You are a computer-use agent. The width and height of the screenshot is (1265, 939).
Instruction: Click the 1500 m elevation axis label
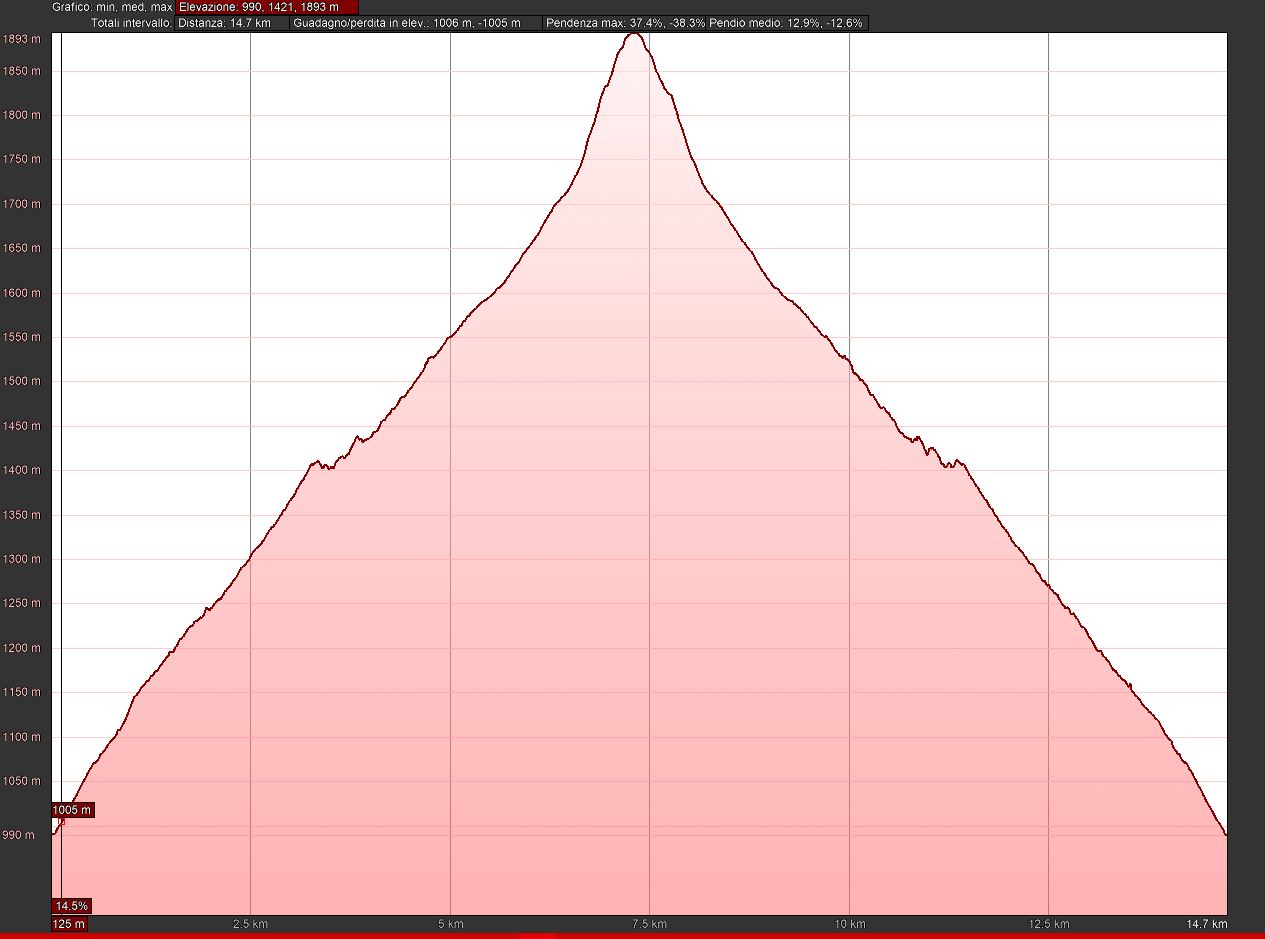(x=21, y=381)
